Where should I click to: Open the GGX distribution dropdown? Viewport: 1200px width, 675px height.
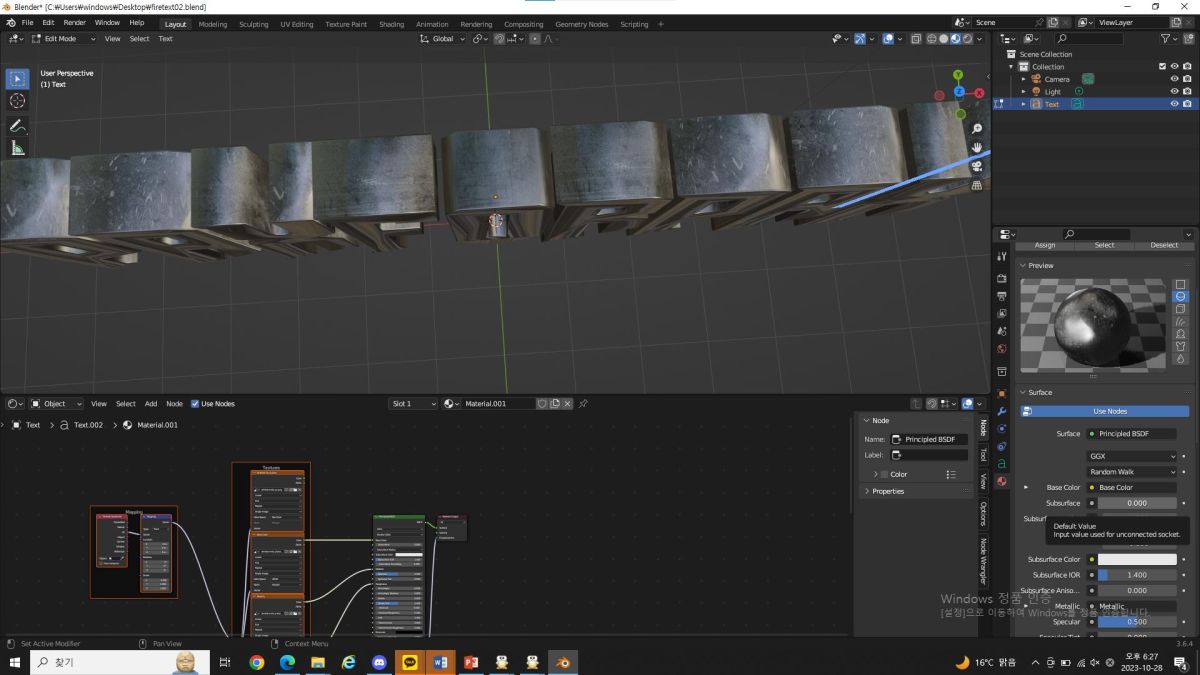click(1132, 456)
